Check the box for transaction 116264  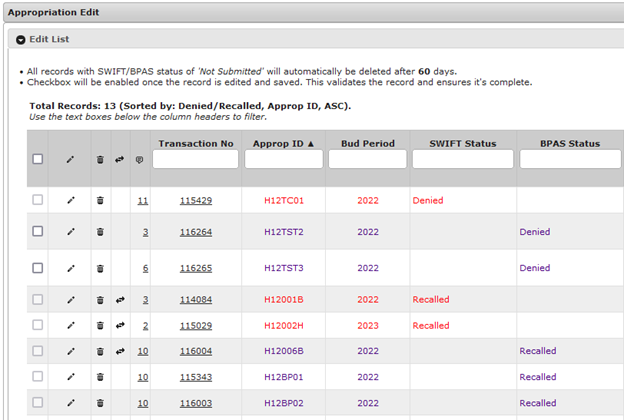(38, 232)
